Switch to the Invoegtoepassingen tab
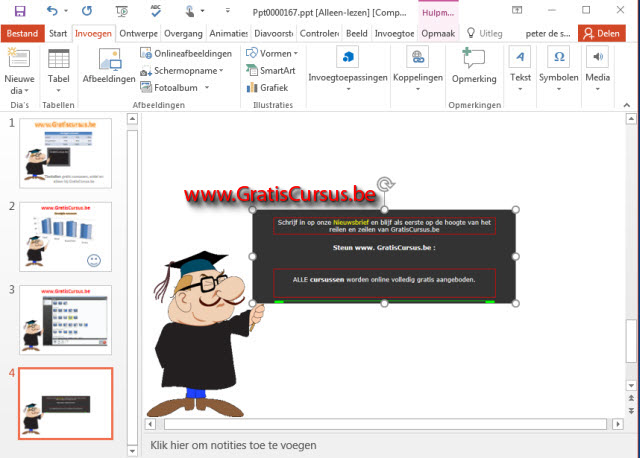640x458 pixels. click(394, 33)
